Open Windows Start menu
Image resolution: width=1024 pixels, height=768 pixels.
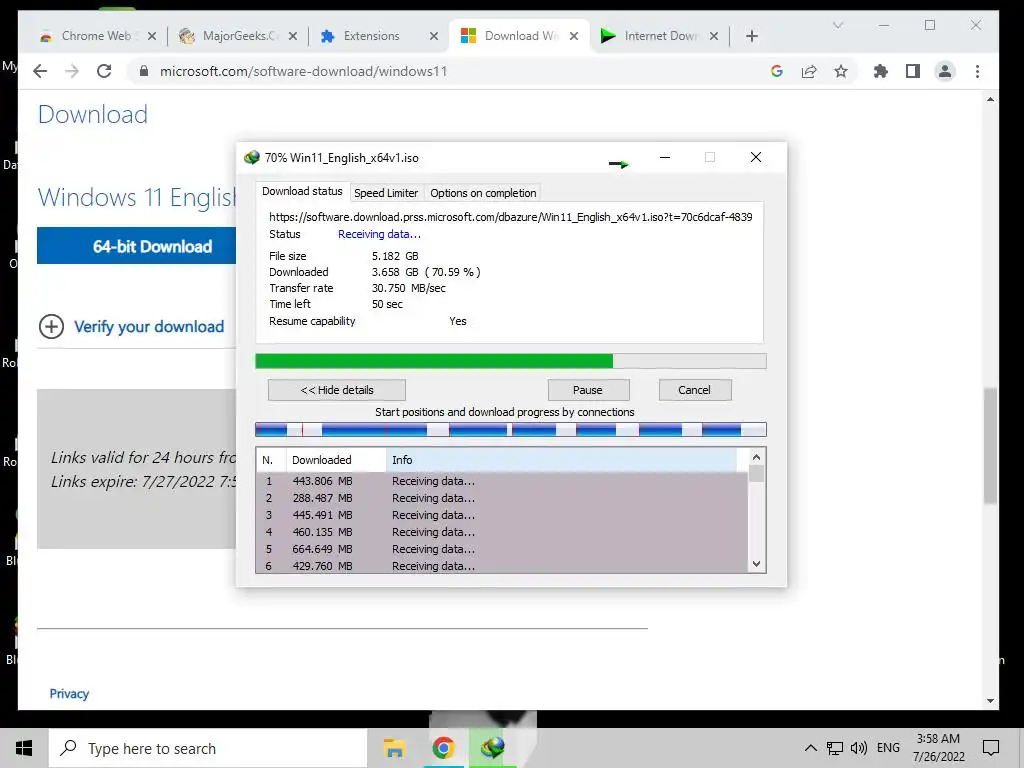pyautogui.click(x=24, y=748)
